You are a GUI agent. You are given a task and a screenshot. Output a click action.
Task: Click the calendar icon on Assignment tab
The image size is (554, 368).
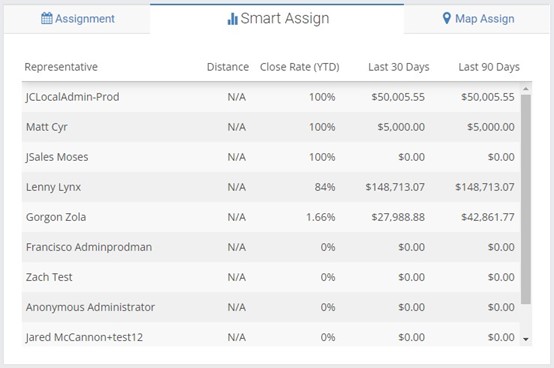[47, 18]
